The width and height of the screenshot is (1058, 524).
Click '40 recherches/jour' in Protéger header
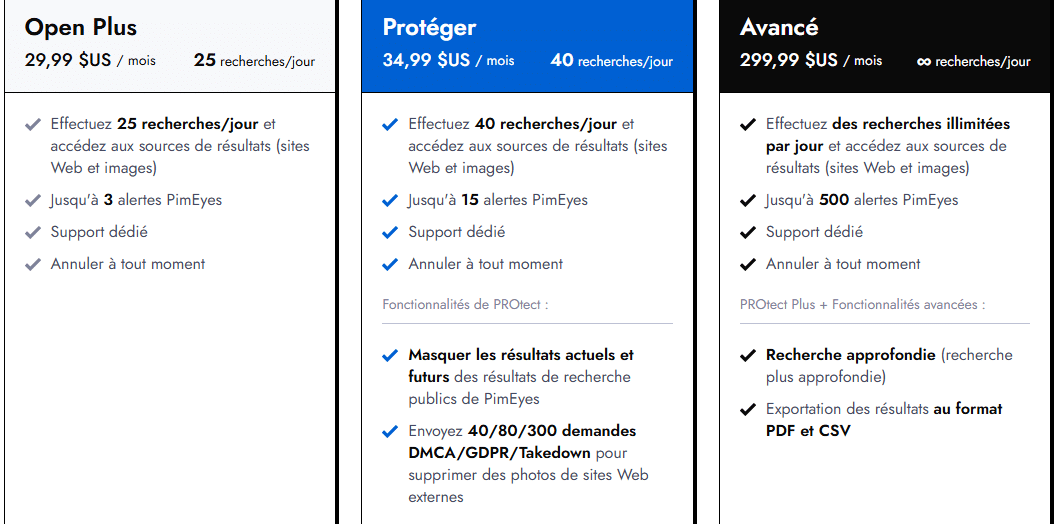point(611,61)
